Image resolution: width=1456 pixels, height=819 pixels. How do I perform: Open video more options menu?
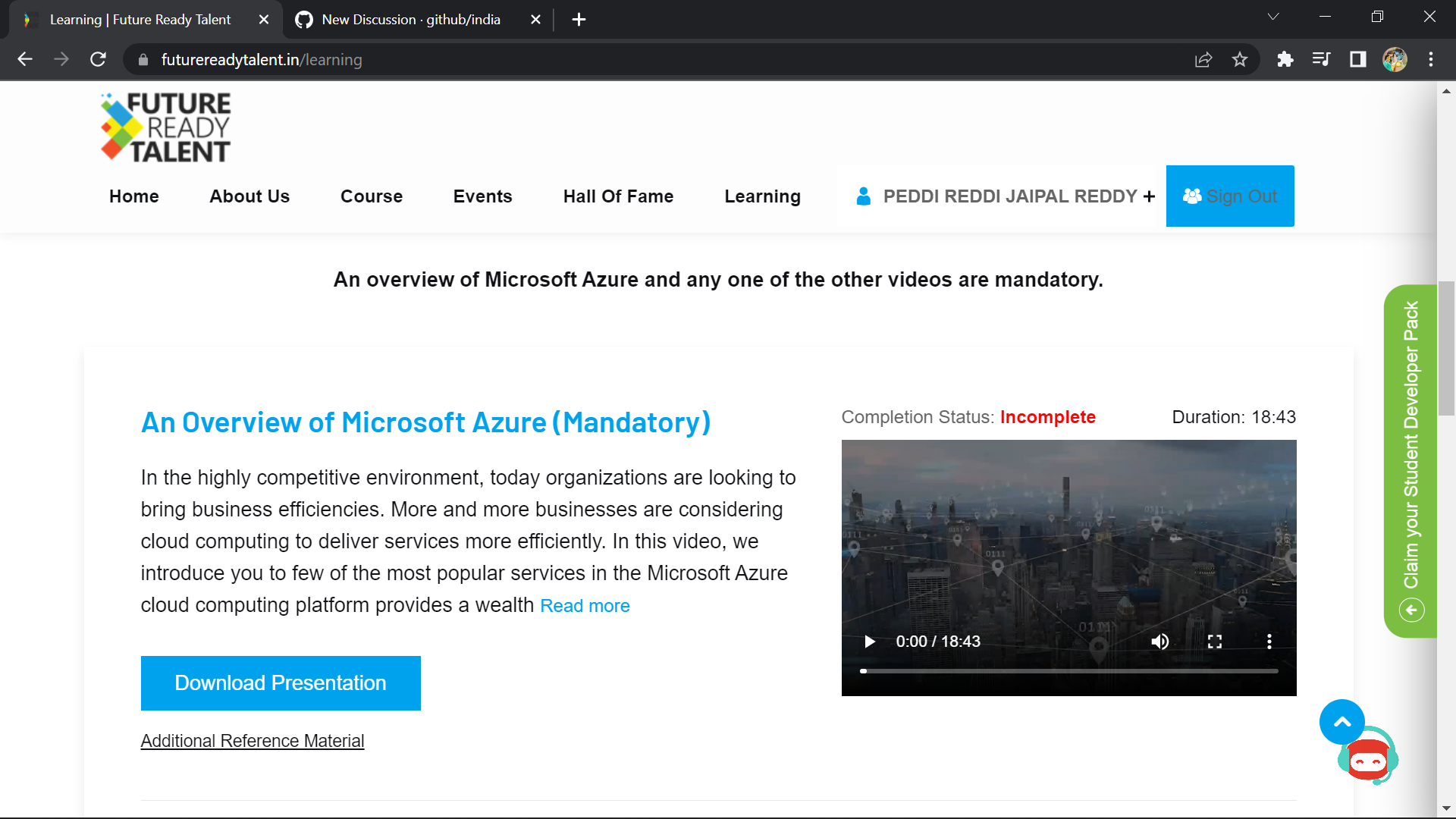[x=1269, y=642]
